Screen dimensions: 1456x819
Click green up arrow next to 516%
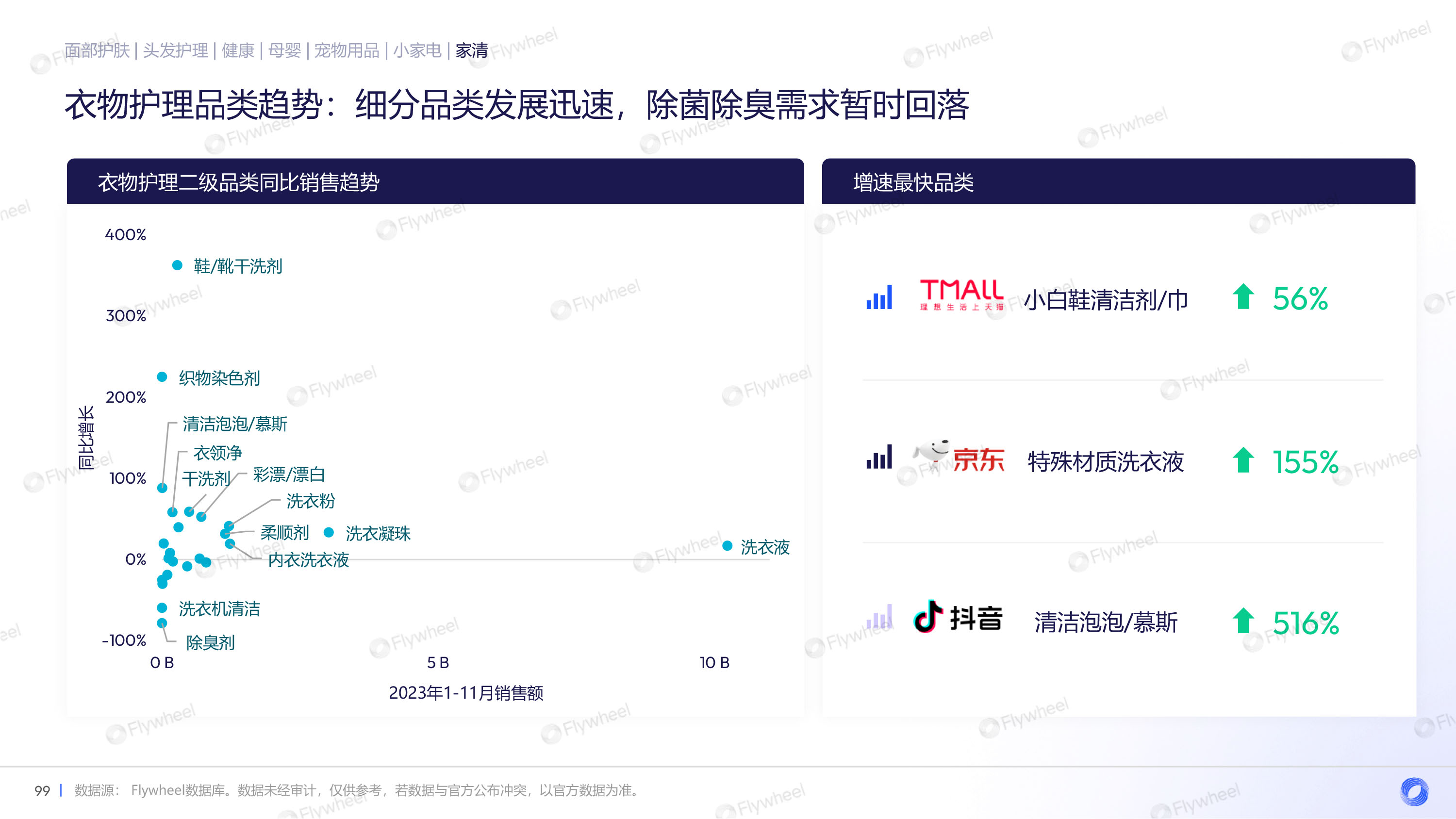point(1242,621)
